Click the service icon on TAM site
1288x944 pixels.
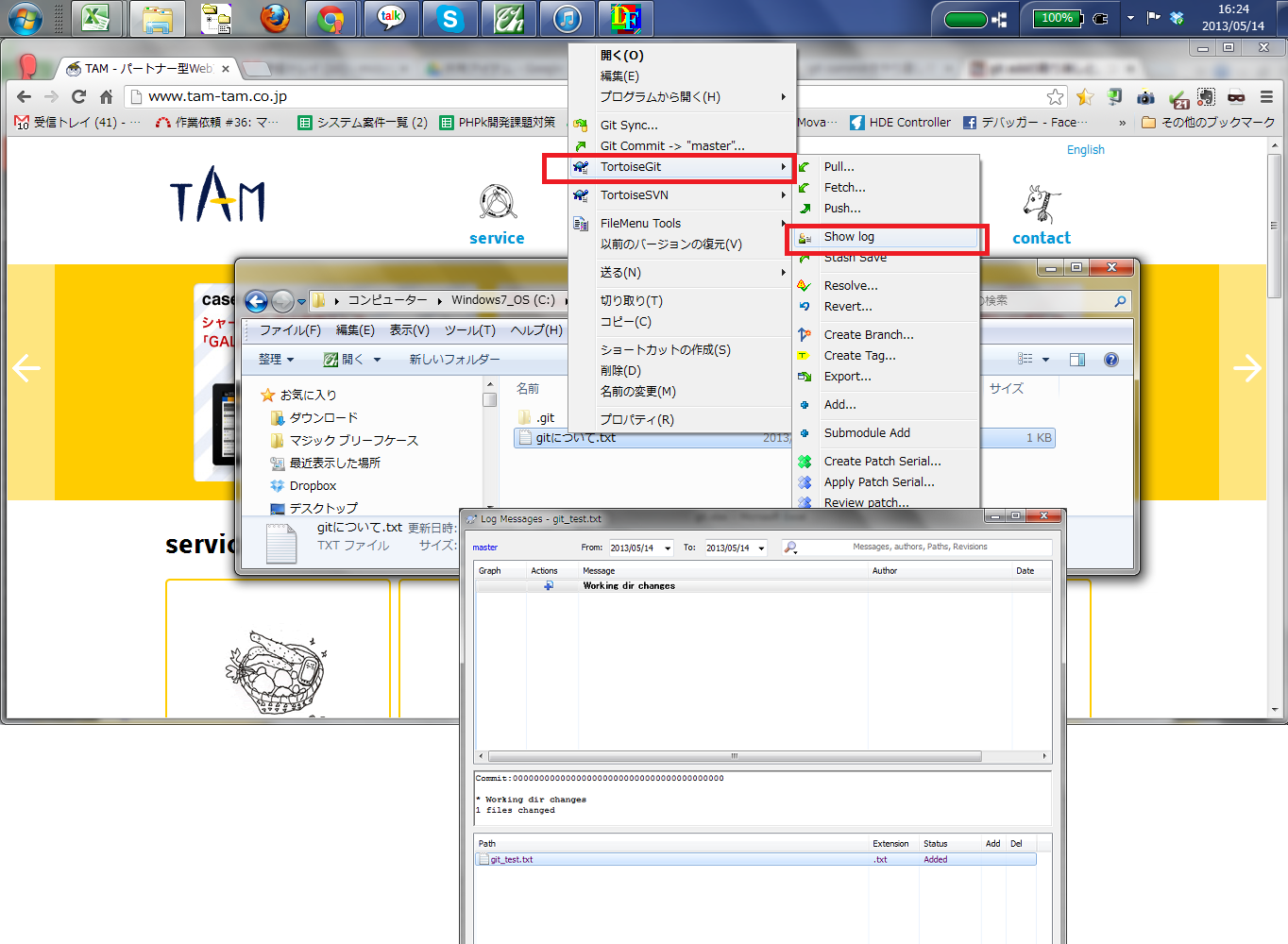point(497,202)
